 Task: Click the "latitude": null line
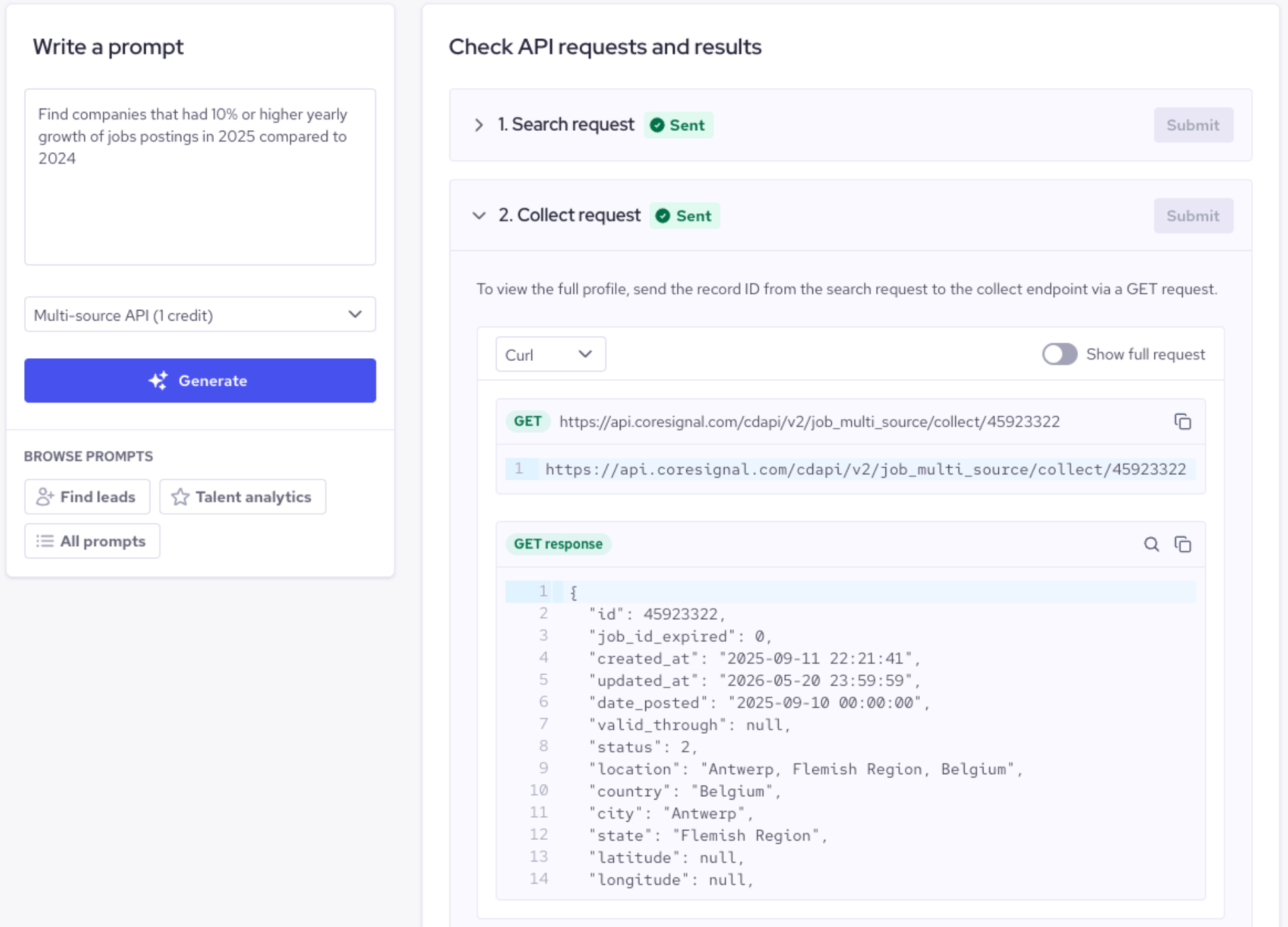(666, 857)
